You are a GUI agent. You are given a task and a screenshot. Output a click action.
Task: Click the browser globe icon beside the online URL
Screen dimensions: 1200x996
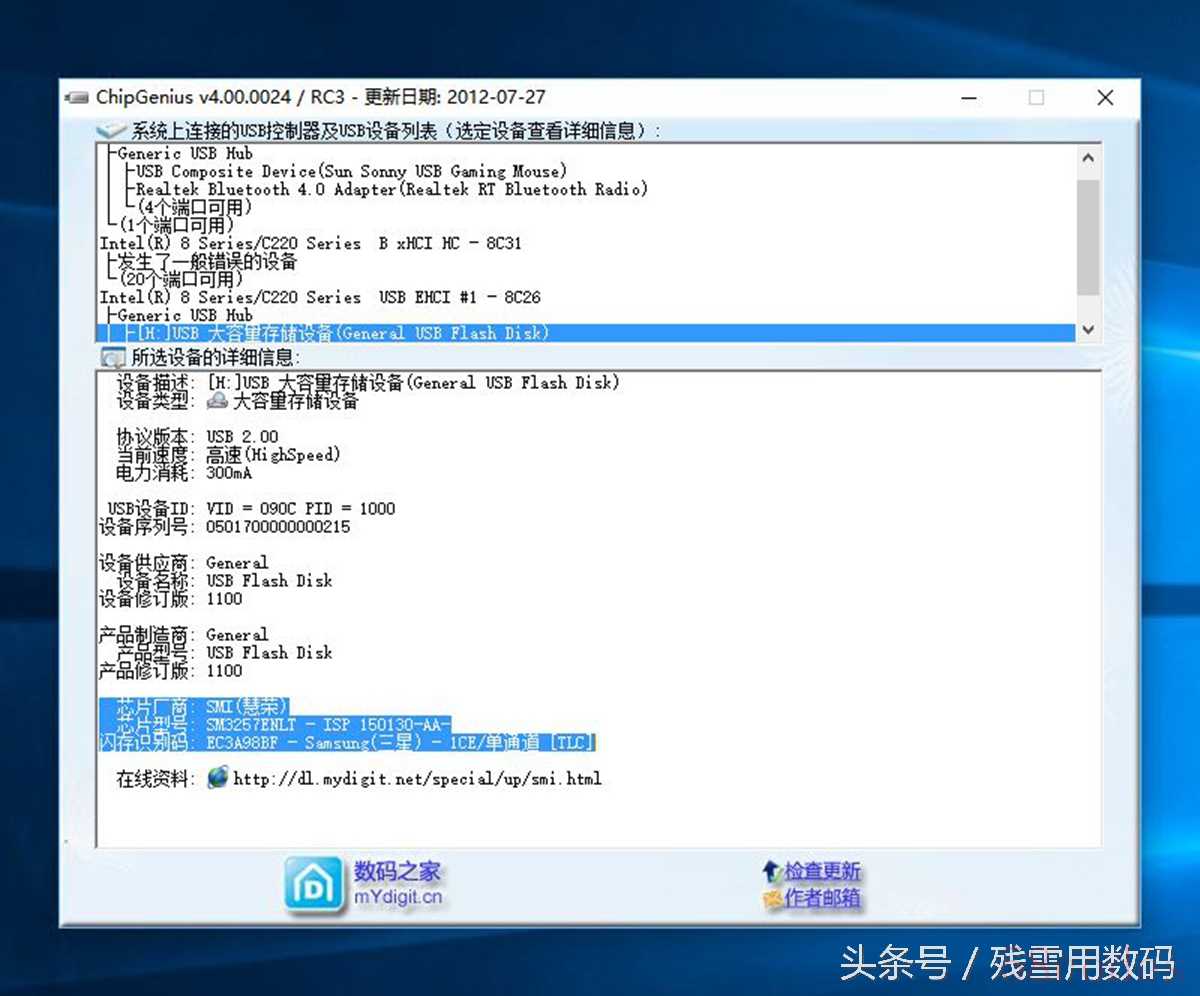coord(218,777)
